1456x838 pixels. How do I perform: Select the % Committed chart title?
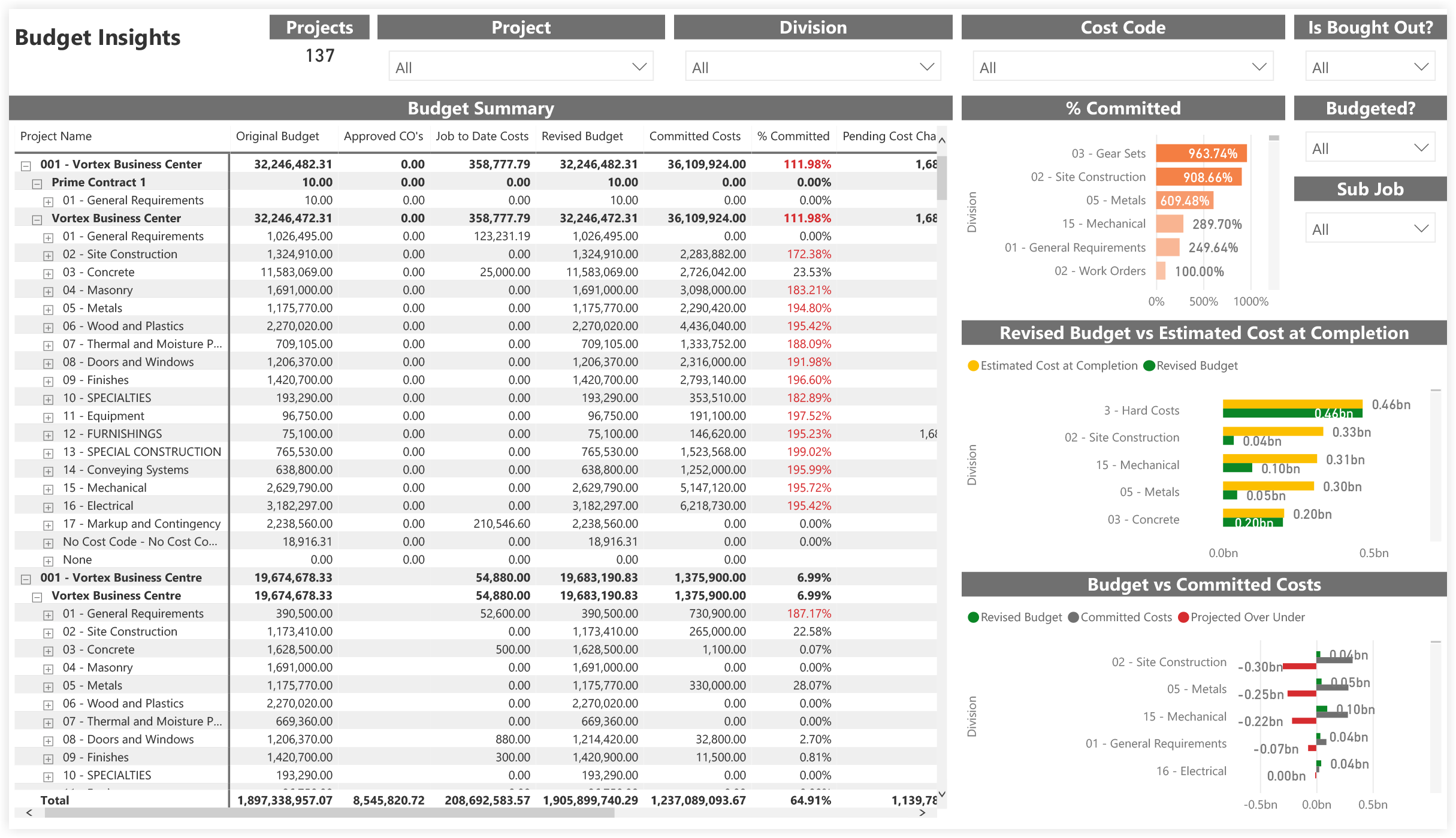pos(1122,108)
